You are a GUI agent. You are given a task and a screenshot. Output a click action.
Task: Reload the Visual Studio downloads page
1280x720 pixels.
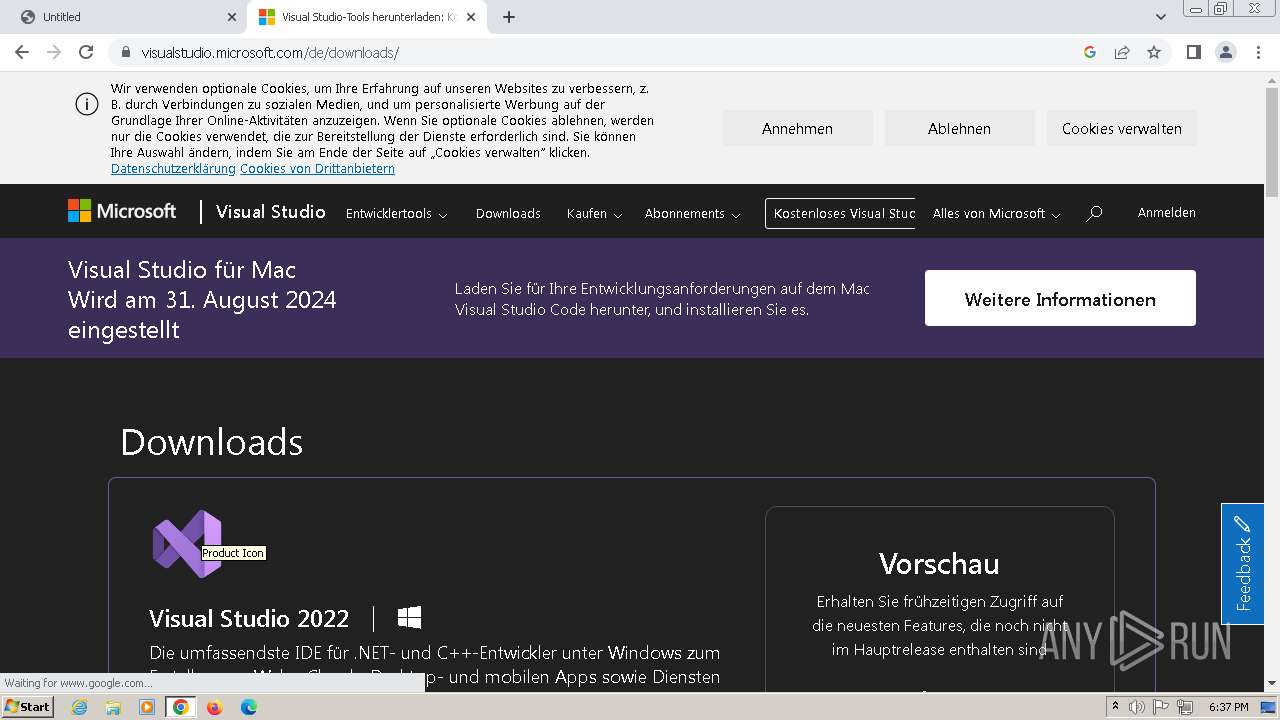click(x=86, y=52)
